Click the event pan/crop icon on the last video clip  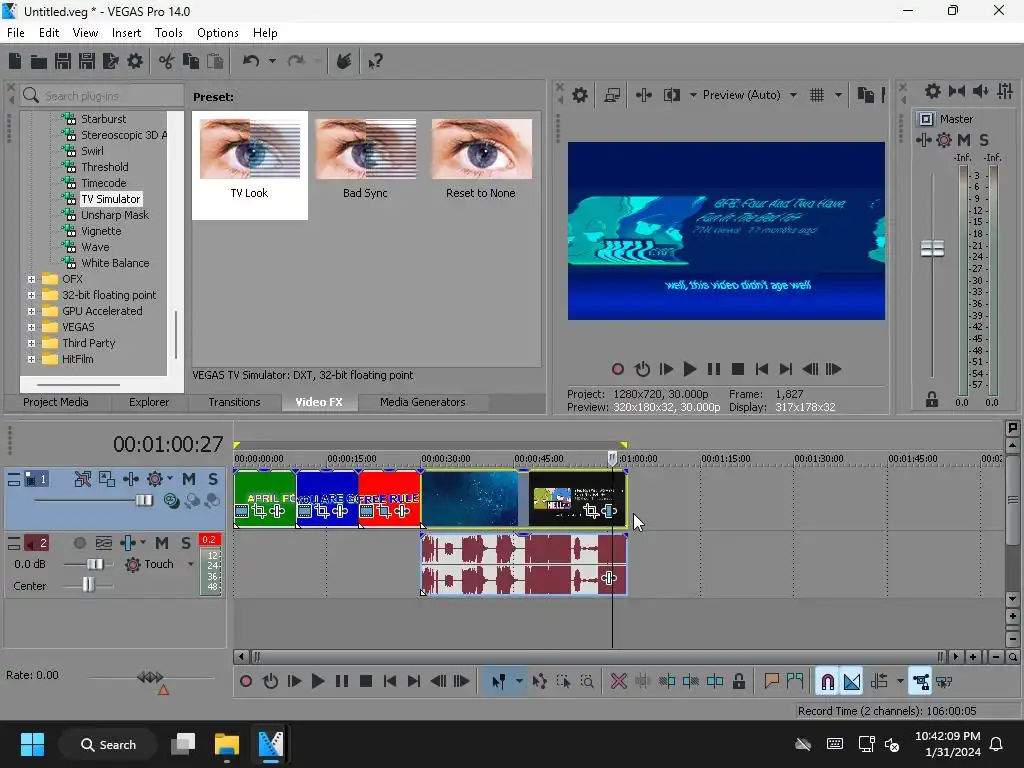click(x=591, y=511)
